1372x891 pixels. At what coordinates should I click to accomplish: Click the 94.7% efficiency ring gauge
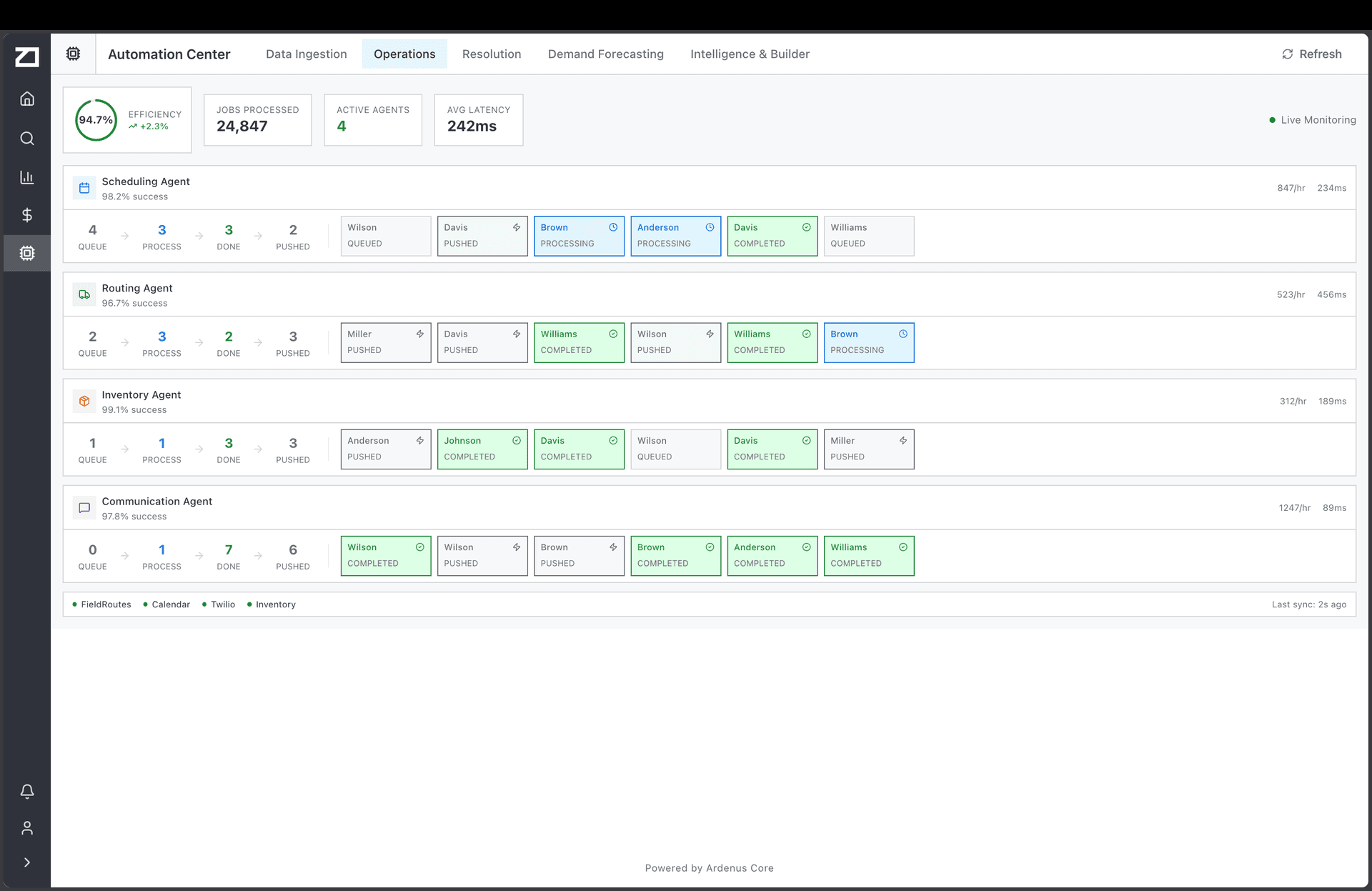coord(96,120)
